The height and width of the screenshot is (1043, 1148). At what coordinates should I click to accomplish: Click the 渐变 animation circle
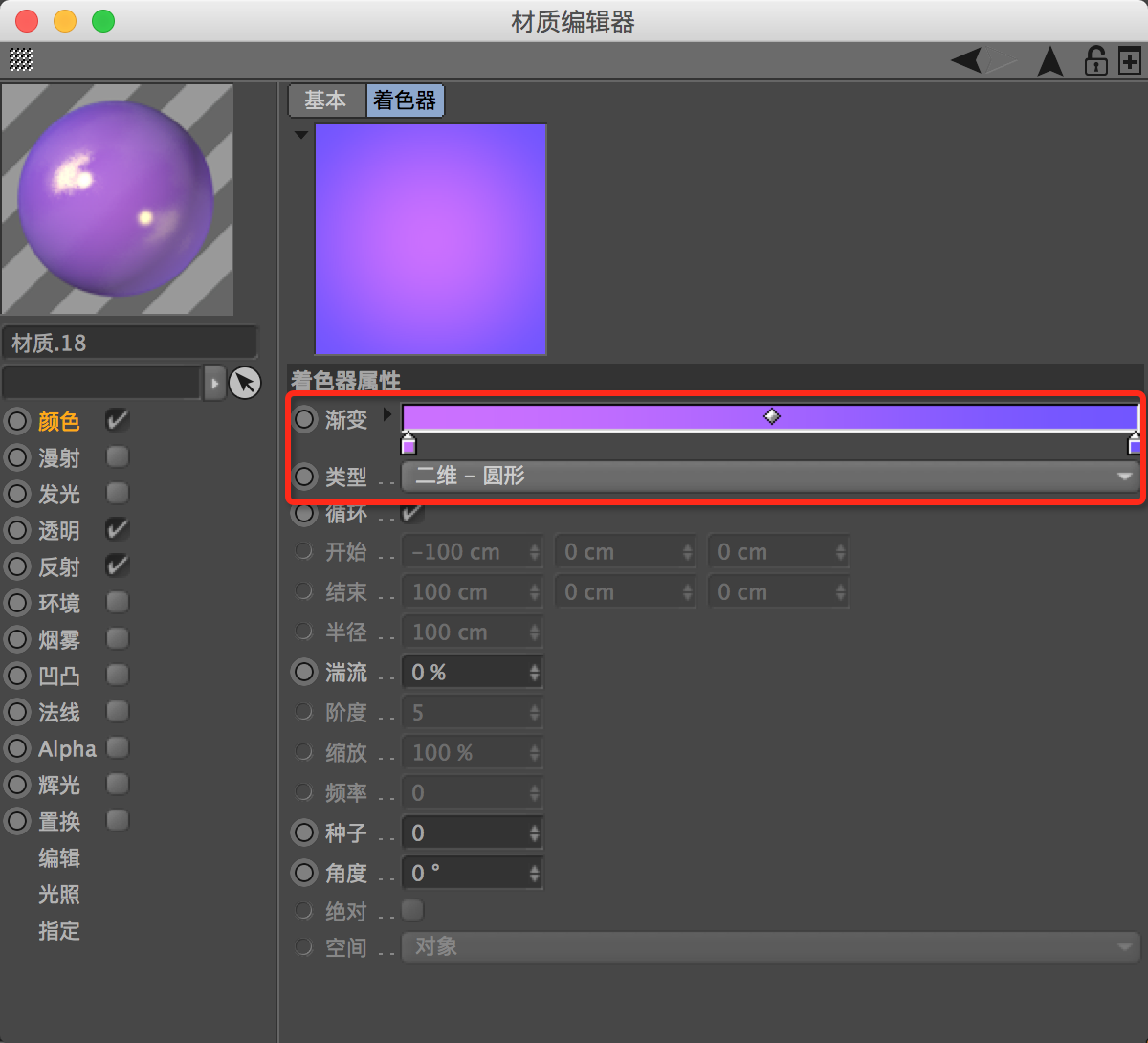304,418
